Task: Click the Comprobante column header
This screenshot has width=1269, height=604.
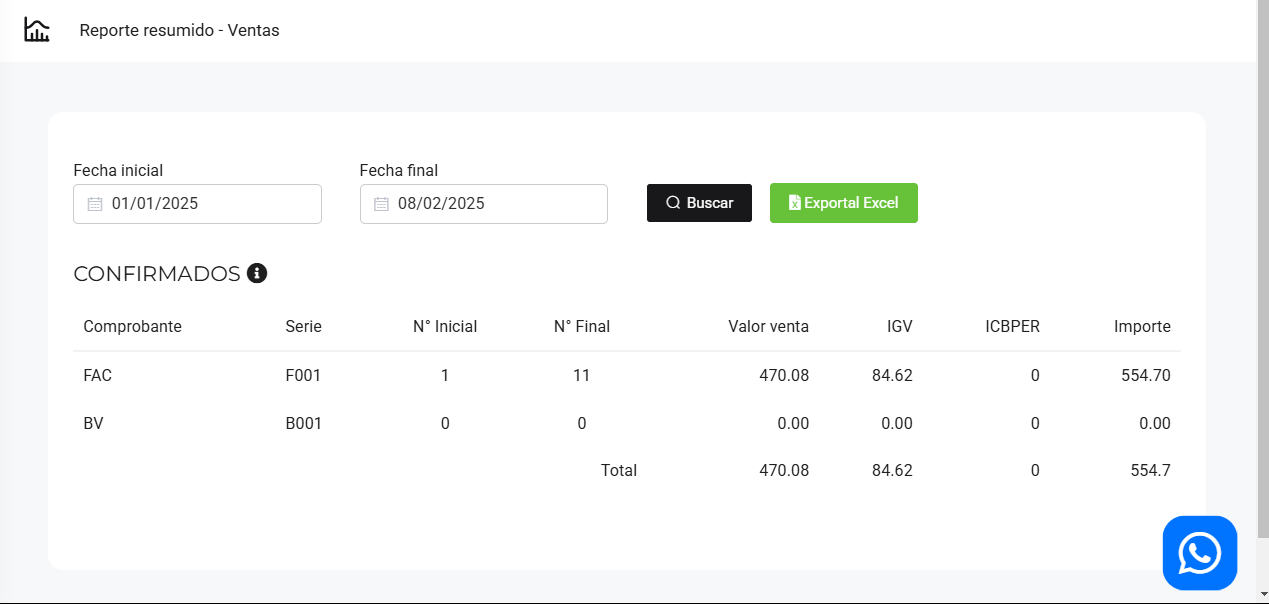Action: (132, 326)
